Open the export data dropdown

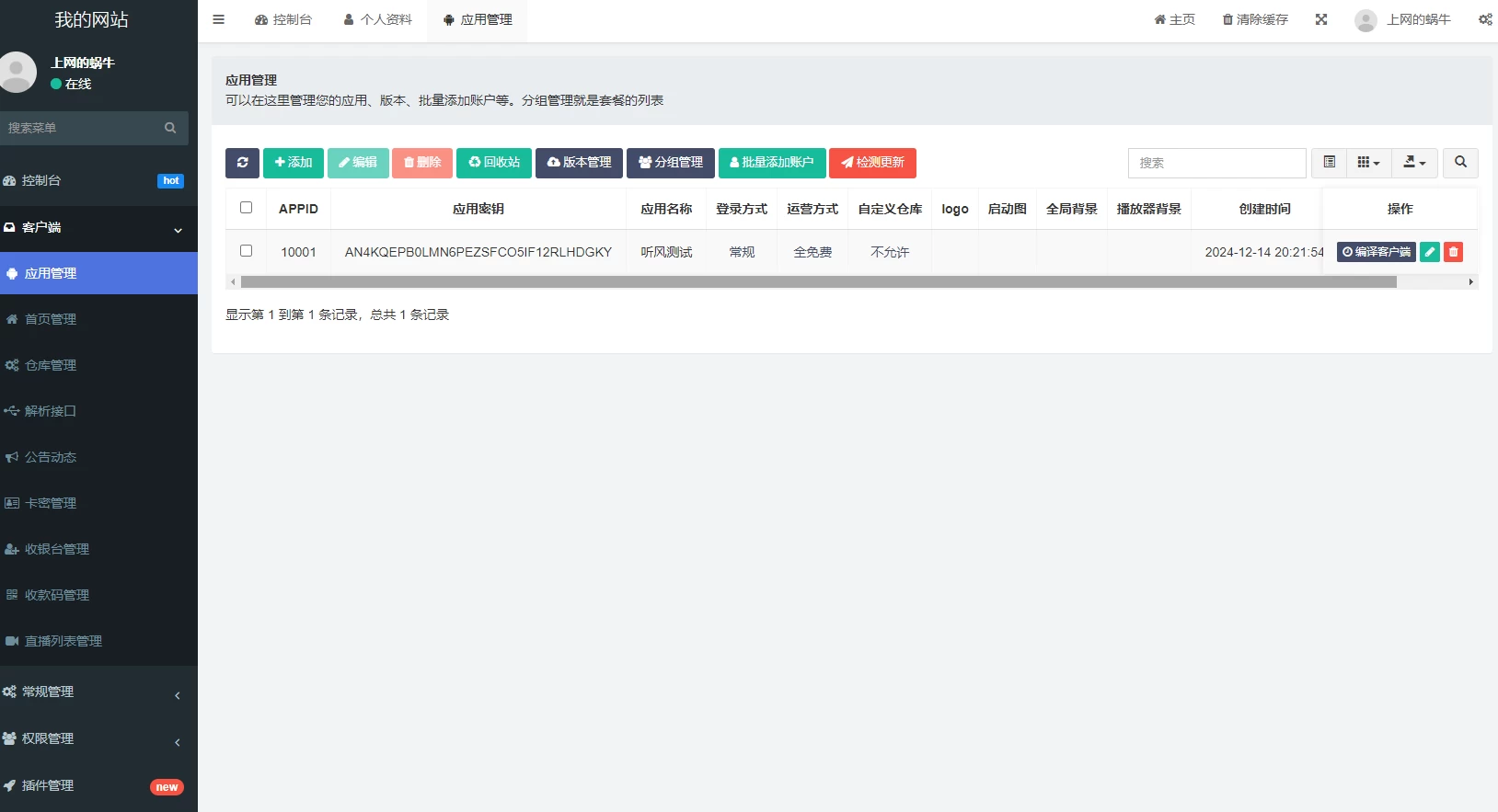1415,163
